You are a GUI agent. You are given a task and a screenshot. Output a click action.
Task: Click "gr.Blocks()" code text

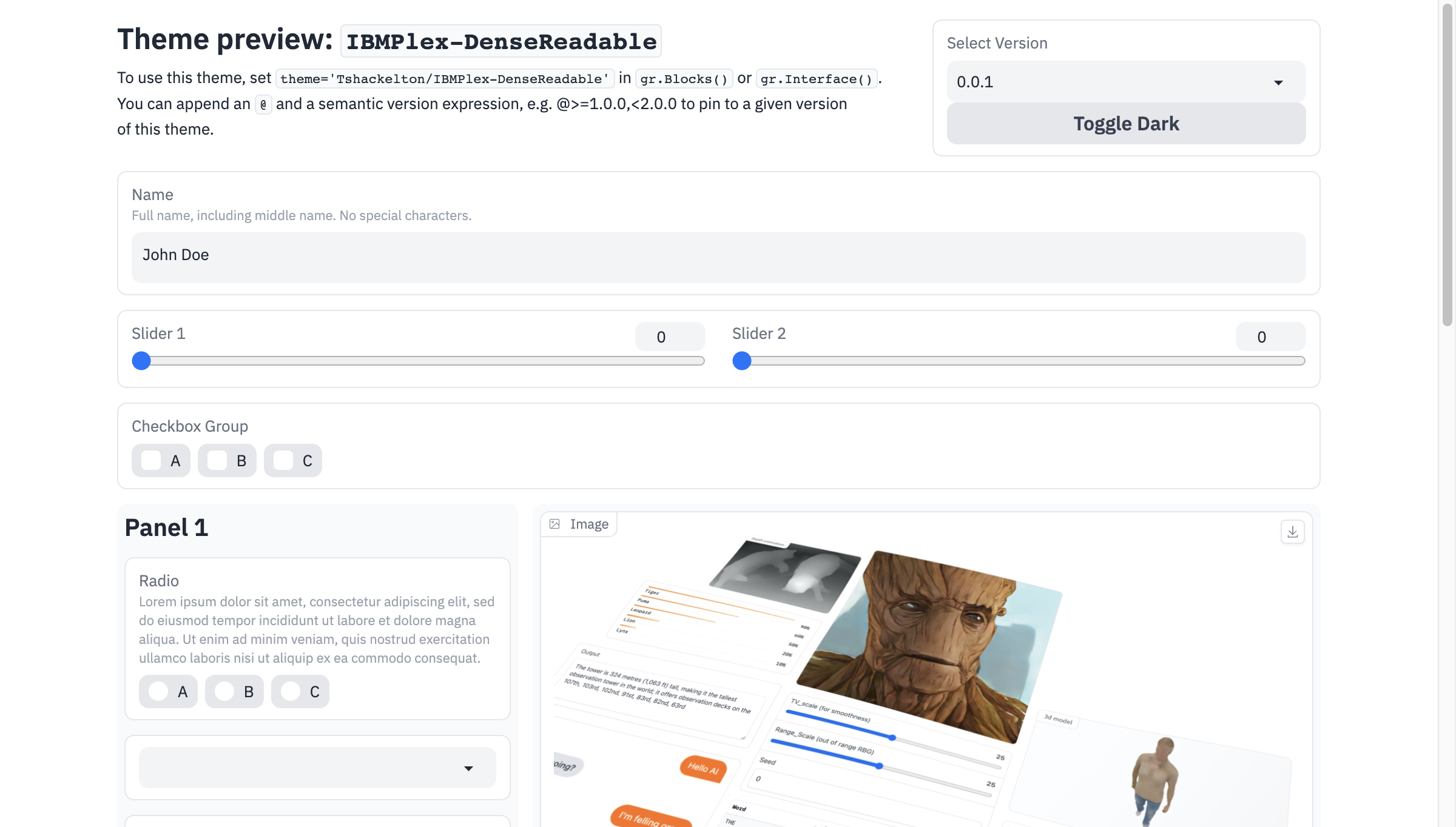(x=684, y=79)
